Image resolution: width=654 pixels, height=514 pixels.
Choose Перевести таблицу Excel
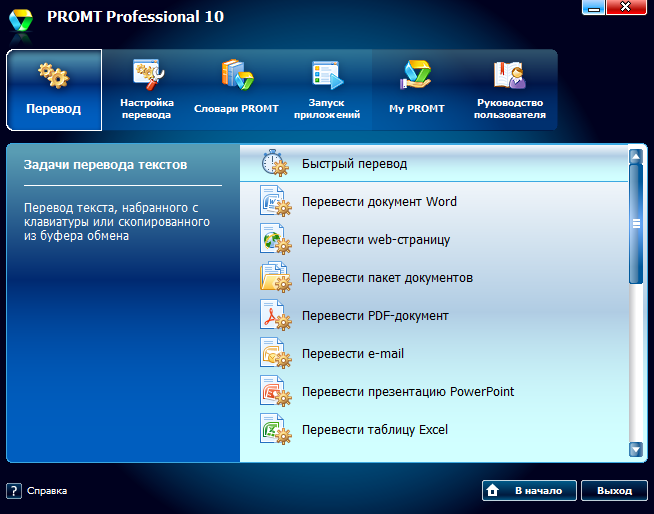pos(434,429)
